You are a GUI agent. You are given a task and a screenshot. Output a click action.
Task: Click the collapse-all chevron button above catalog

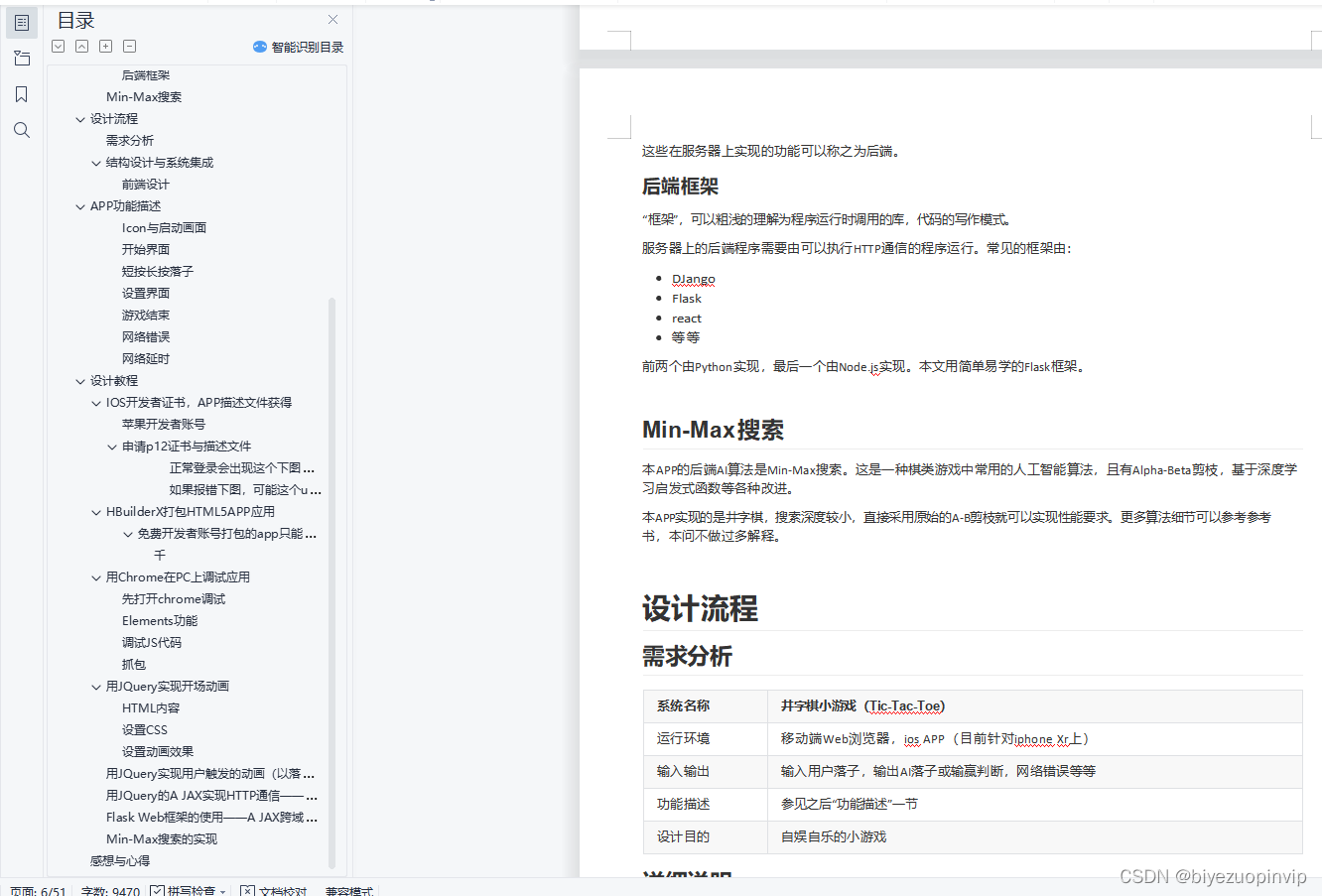[x=81, y=46]
